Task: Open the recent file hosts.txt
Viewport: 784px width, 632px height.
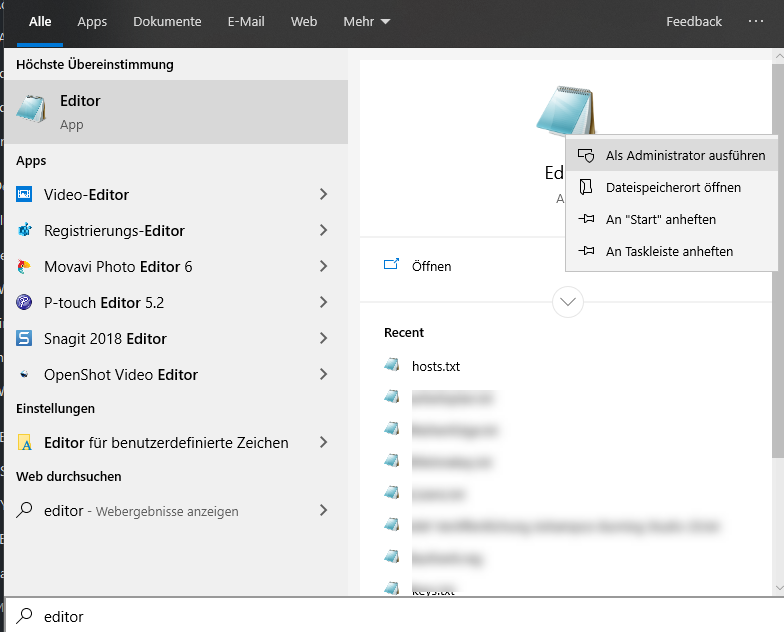Action: pyautogui.click(x=436, y=366)
